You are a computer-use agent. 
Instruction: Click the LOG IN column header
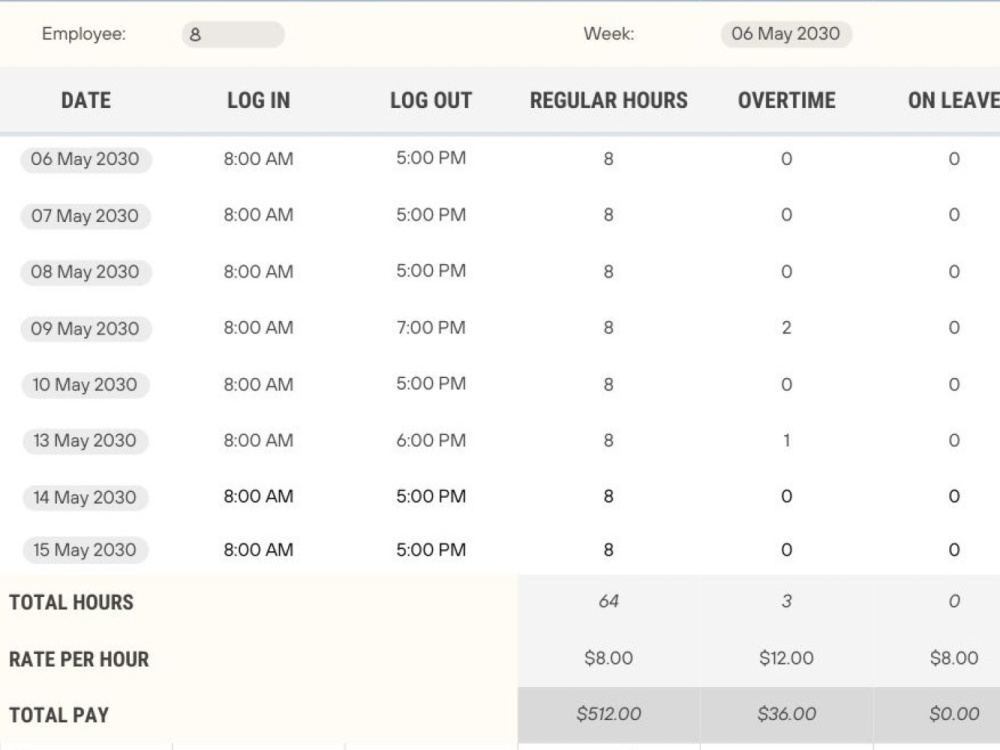[x=258, y=100]
